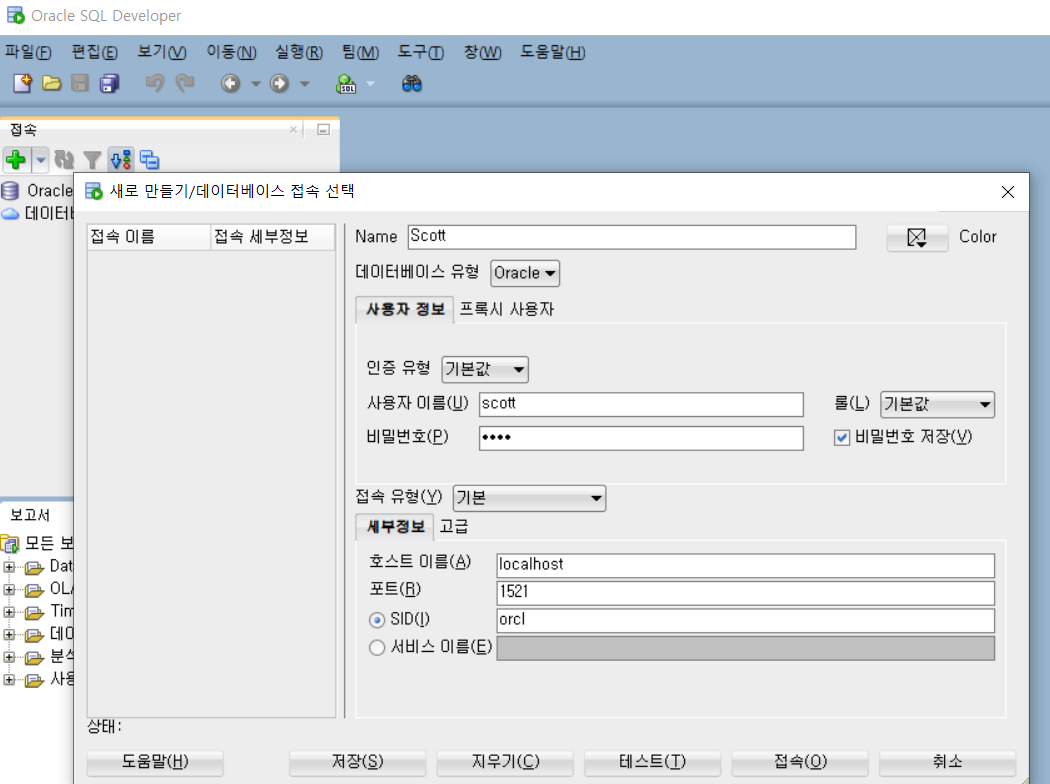Minimize the connections panel

(323, 130)
